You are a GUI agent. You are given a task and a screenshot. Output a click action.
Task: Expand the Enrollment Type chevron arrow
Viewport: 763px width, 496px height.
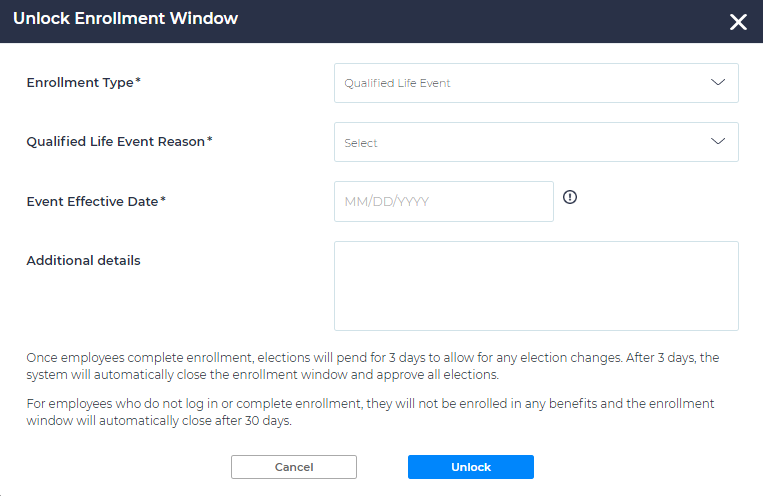tap(717, 83)
